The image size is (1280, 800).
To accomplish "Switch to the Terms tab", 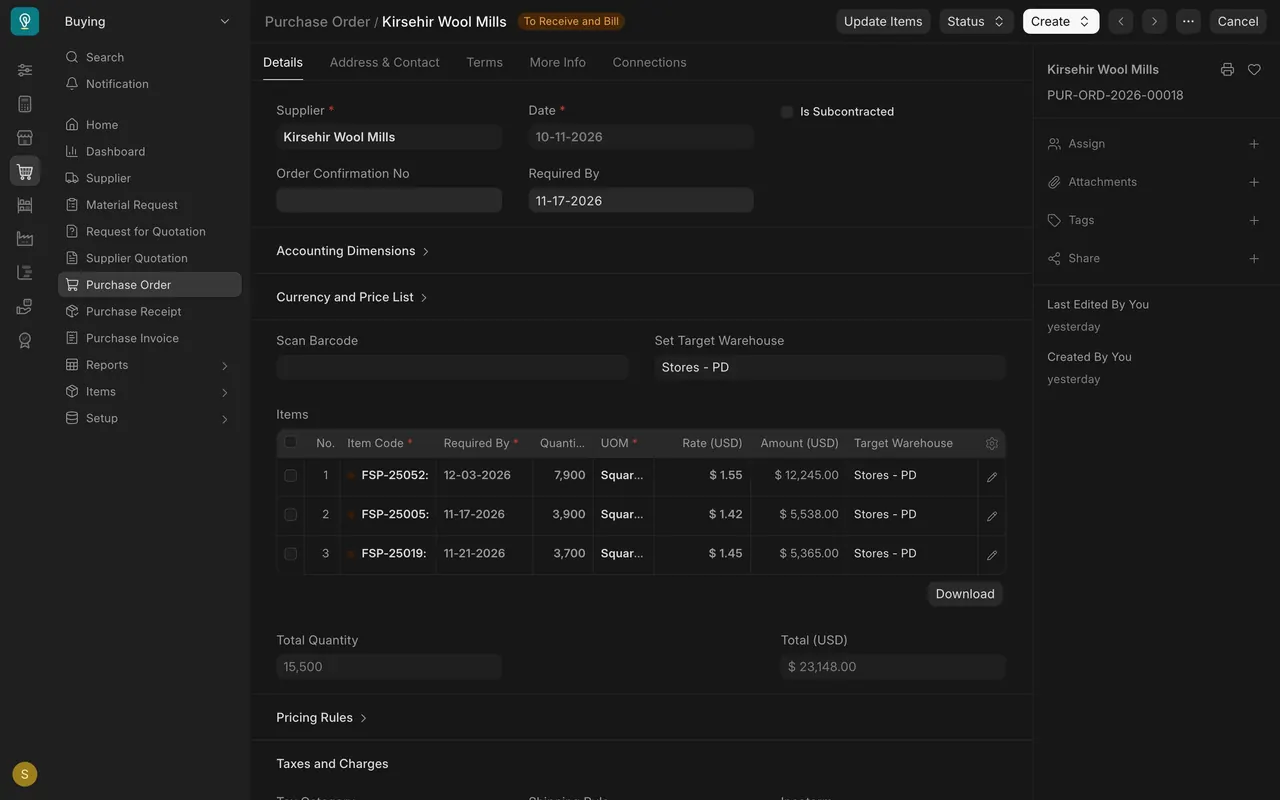I will pyautogui.click(x=484, y=62).
